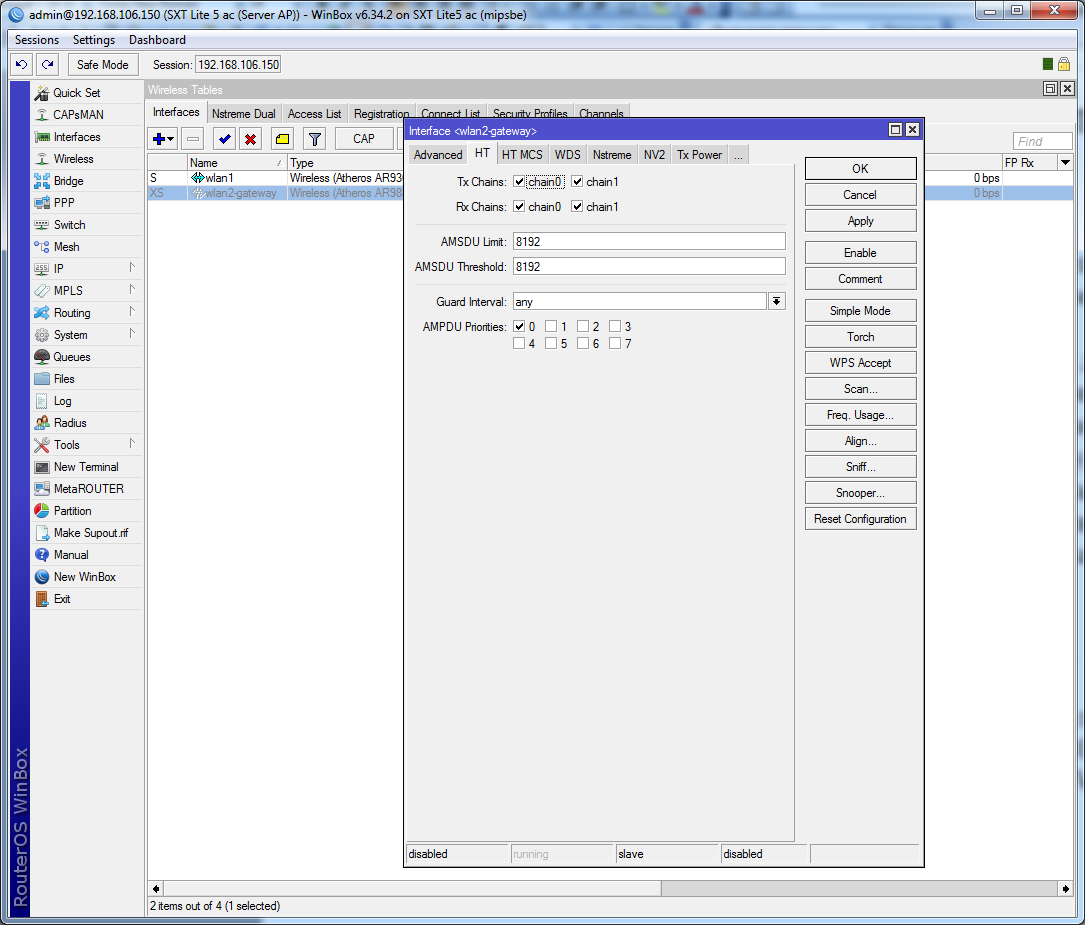This screenshot has width=1085, height=925.
Task: Click the filter funnel icon
Action: pos(314,139)
